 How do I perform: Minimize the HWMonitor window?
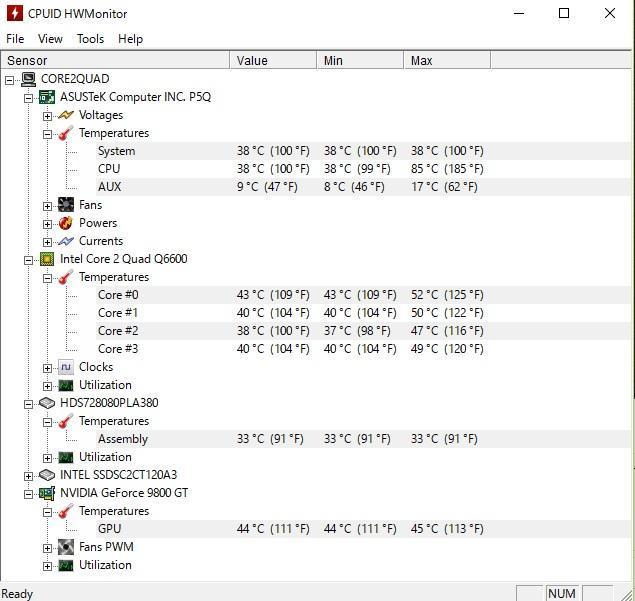point(519,13)
